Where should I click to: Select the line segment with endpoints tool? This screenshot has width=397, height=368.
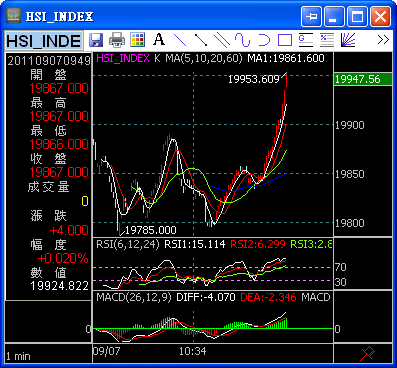201,40
